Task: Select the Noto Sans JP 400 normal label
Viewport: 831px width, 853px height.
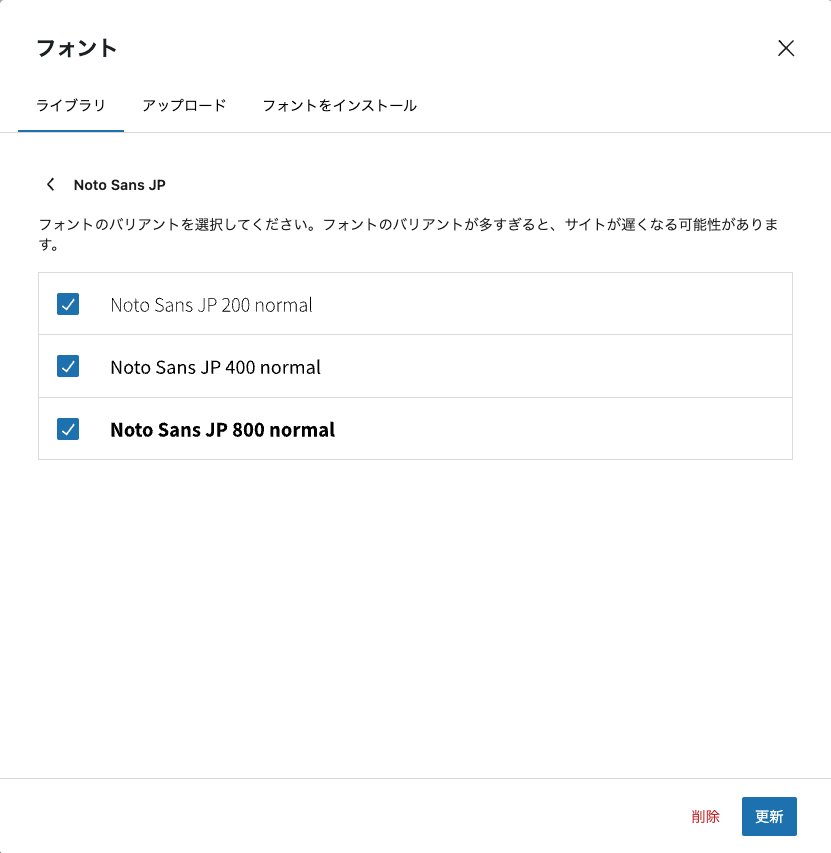Action: [215, 368]
